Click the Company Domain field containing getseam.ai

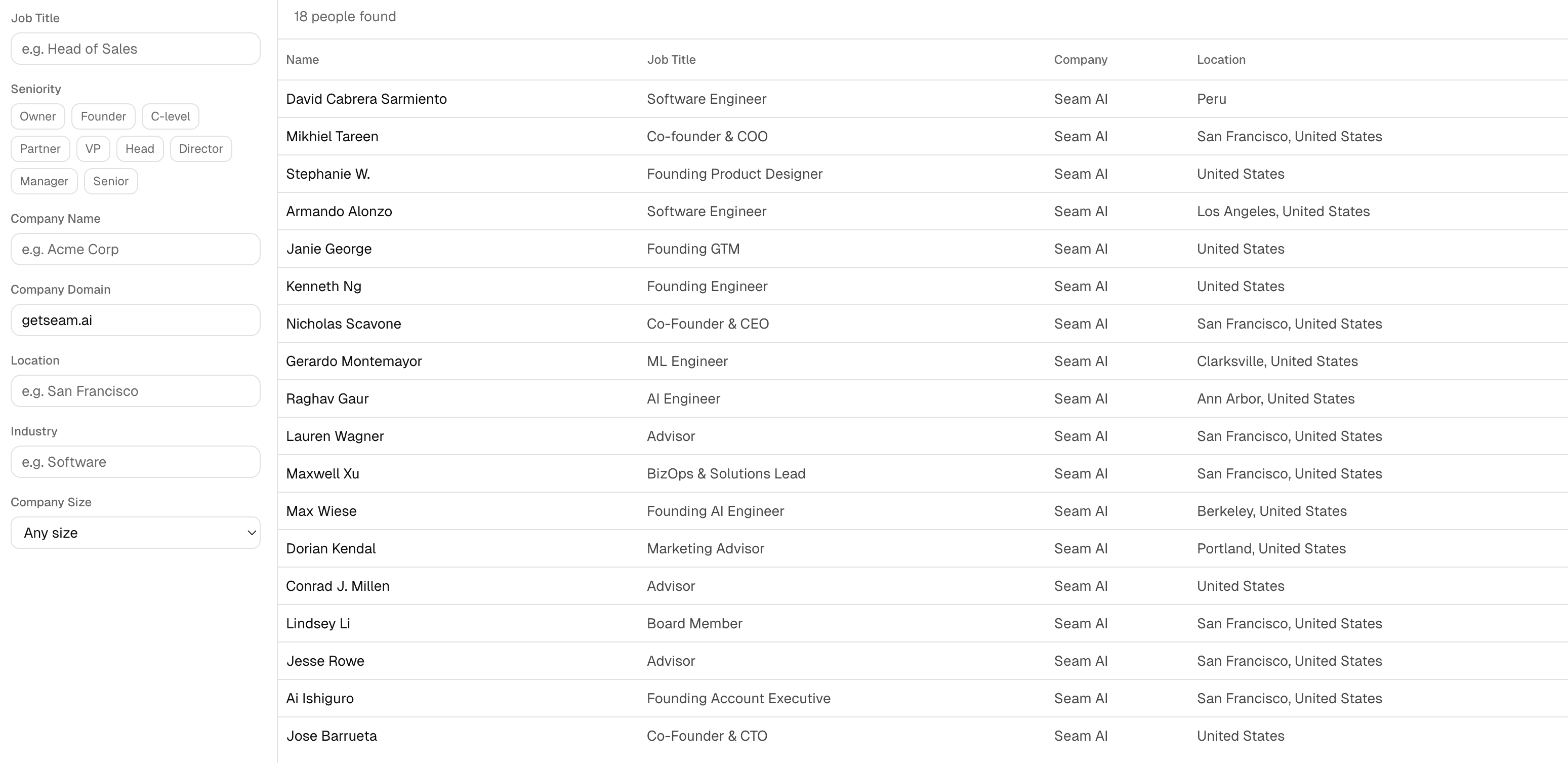pos(135,320)
